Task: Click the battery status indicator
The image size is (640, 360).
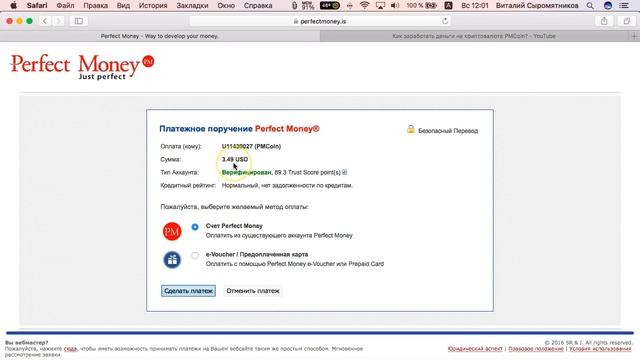Action: click(x=422, y=5)
